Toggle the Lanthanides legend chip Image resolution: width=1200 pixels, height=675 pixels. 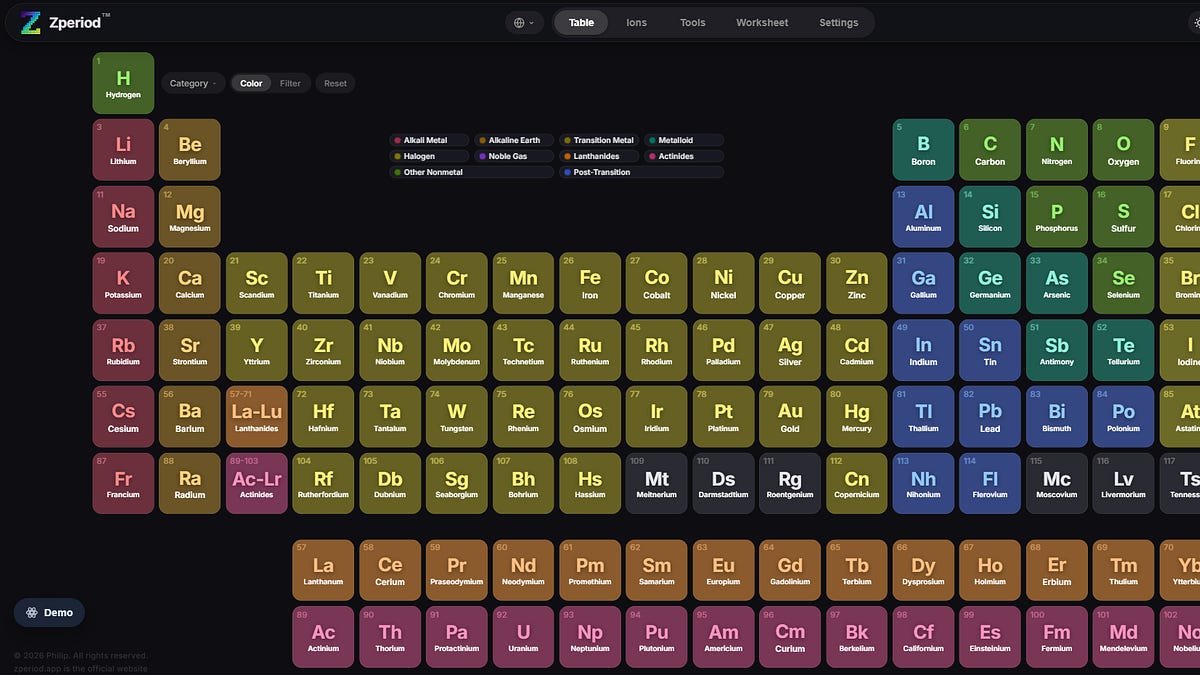[x=598, y=156]
